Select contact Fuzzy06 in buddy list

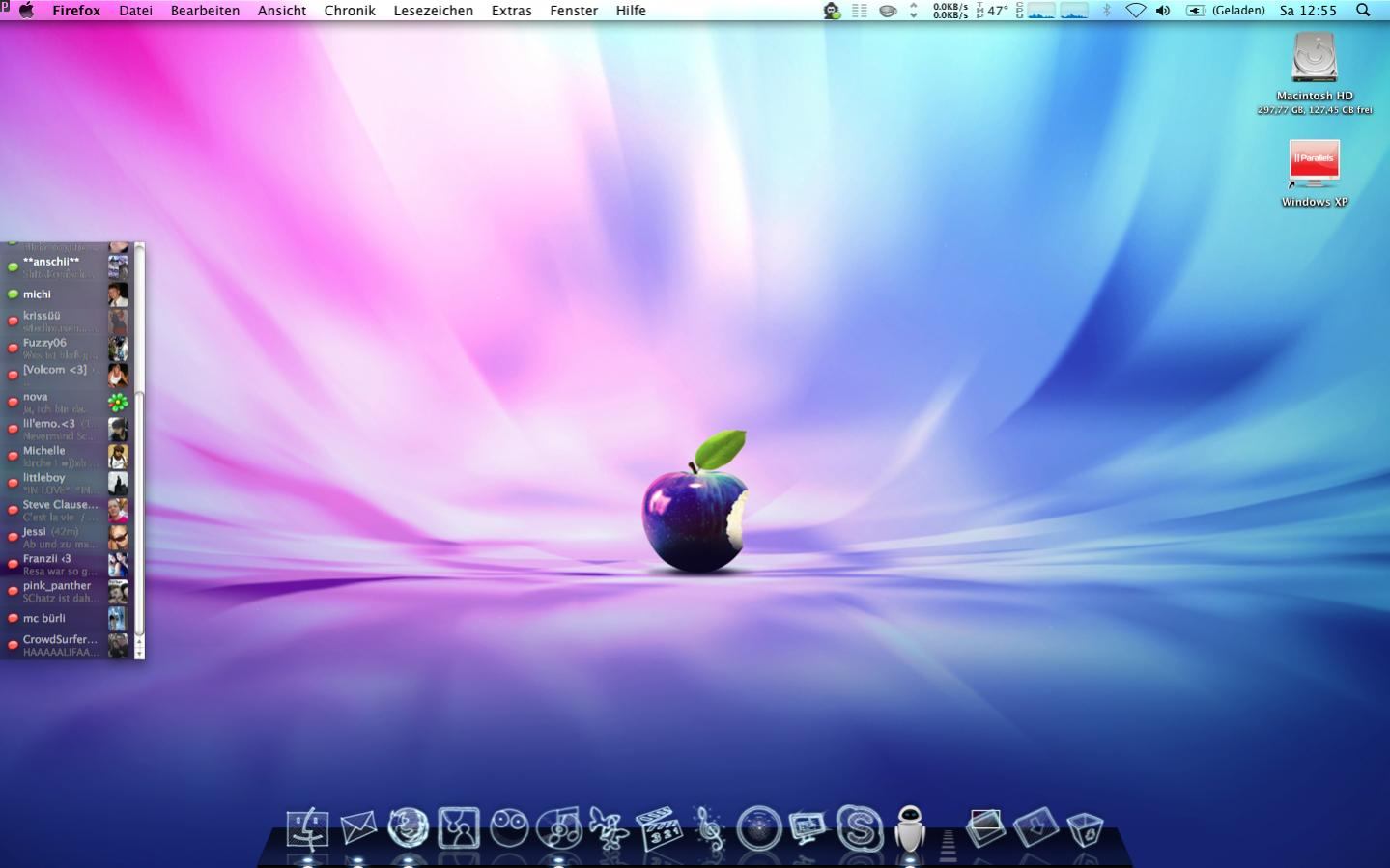click(x=66, y=349)
